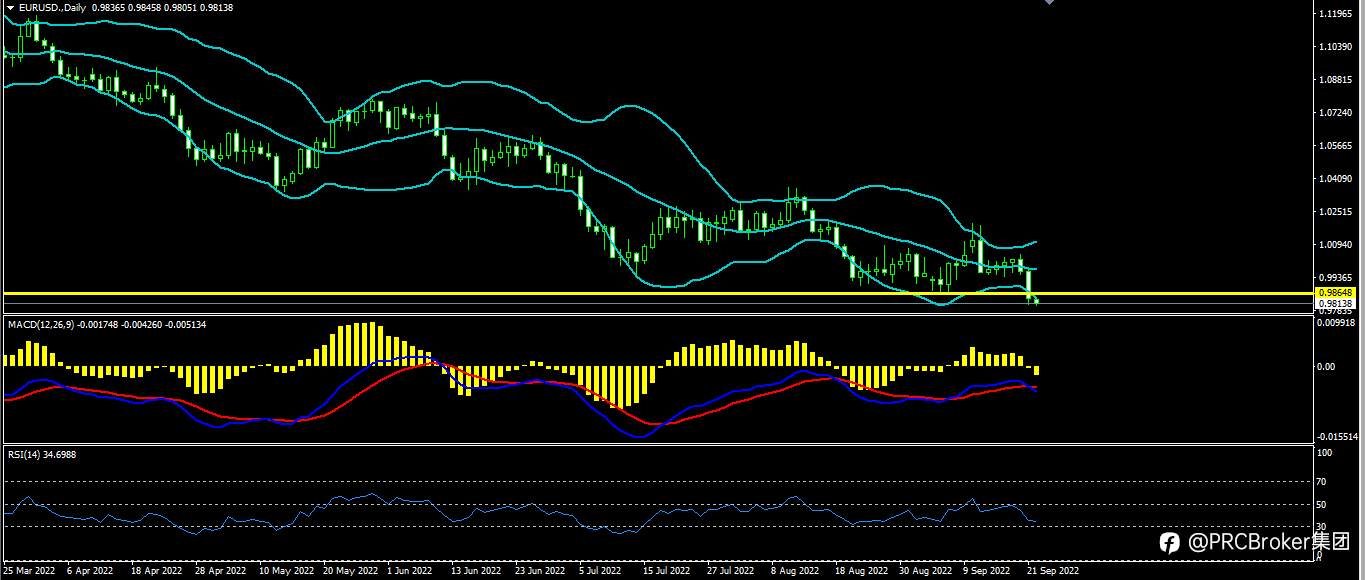This screenshot has width=1365, height=580.
Task: Click the one-click trading arrow beside EURUSD
Action: (10, 7)
